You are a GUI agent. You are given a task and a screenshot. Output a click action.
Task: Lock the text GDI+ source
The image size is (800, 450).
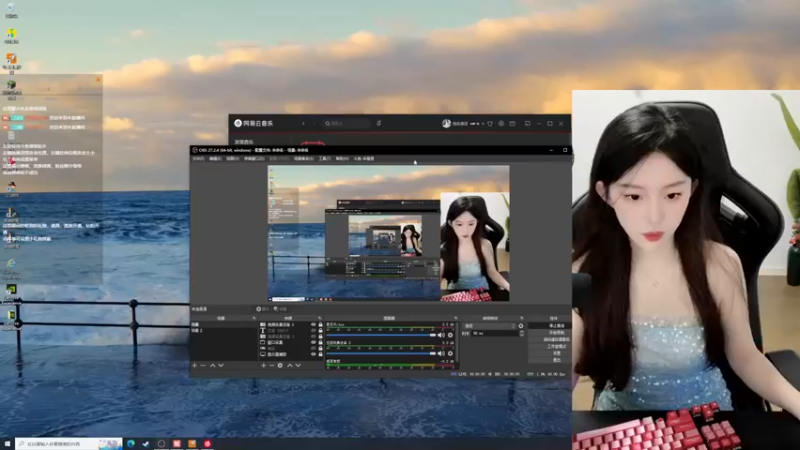click(320, 331)
